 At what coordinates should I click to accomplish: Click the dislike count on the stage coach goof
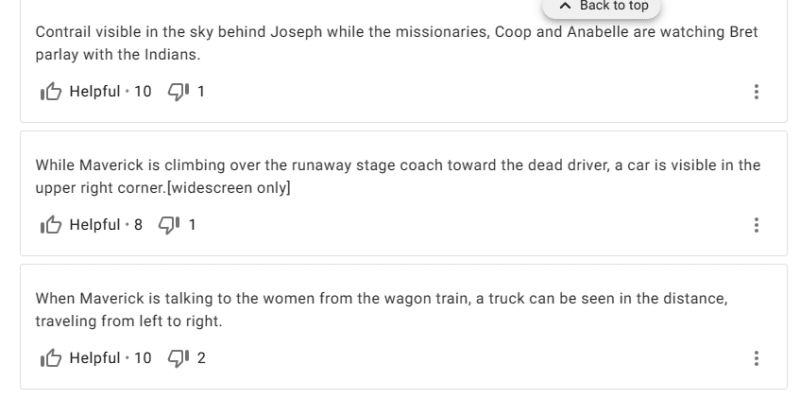(192, 225)
